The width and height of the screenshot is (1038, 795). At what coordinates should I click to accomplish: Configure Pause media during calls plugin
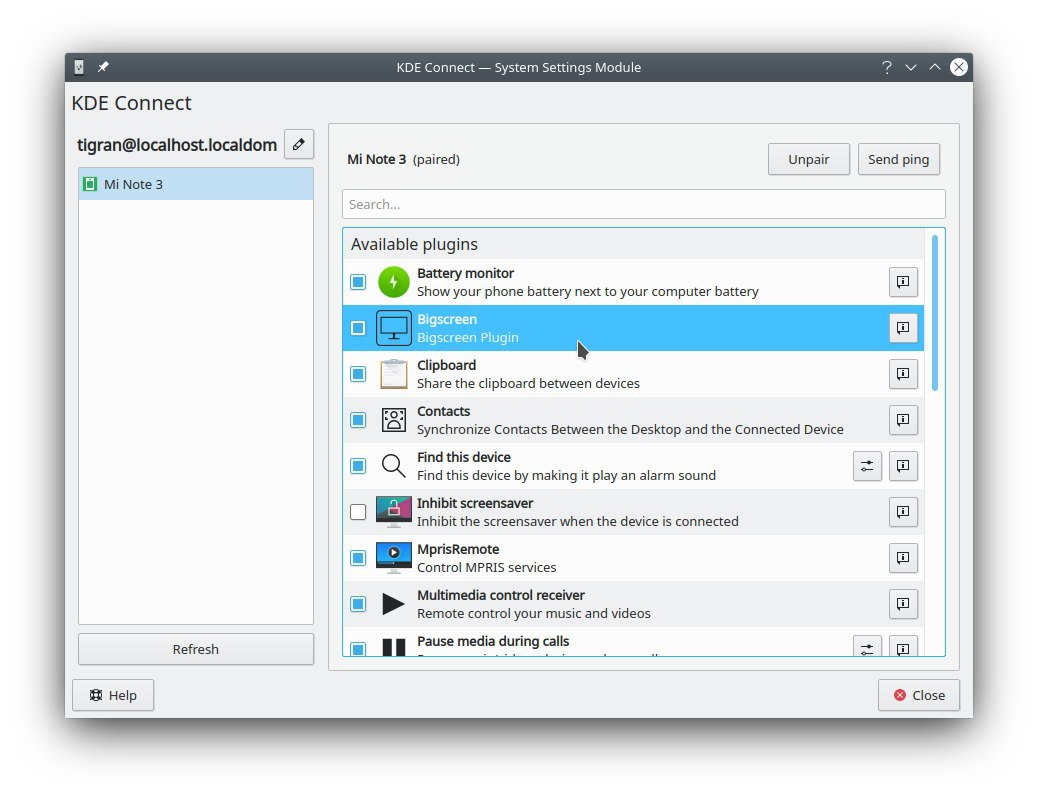coord(867,647)
